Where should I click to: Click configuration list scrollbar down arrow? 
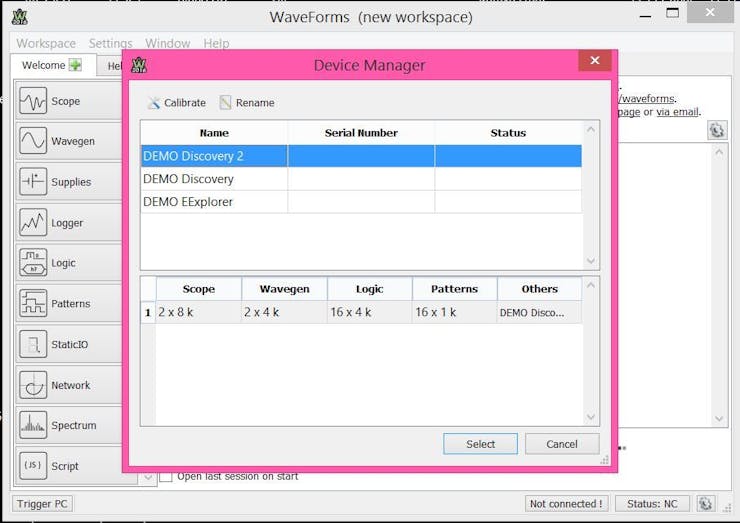pyautogui.click(x=591, y=417)
